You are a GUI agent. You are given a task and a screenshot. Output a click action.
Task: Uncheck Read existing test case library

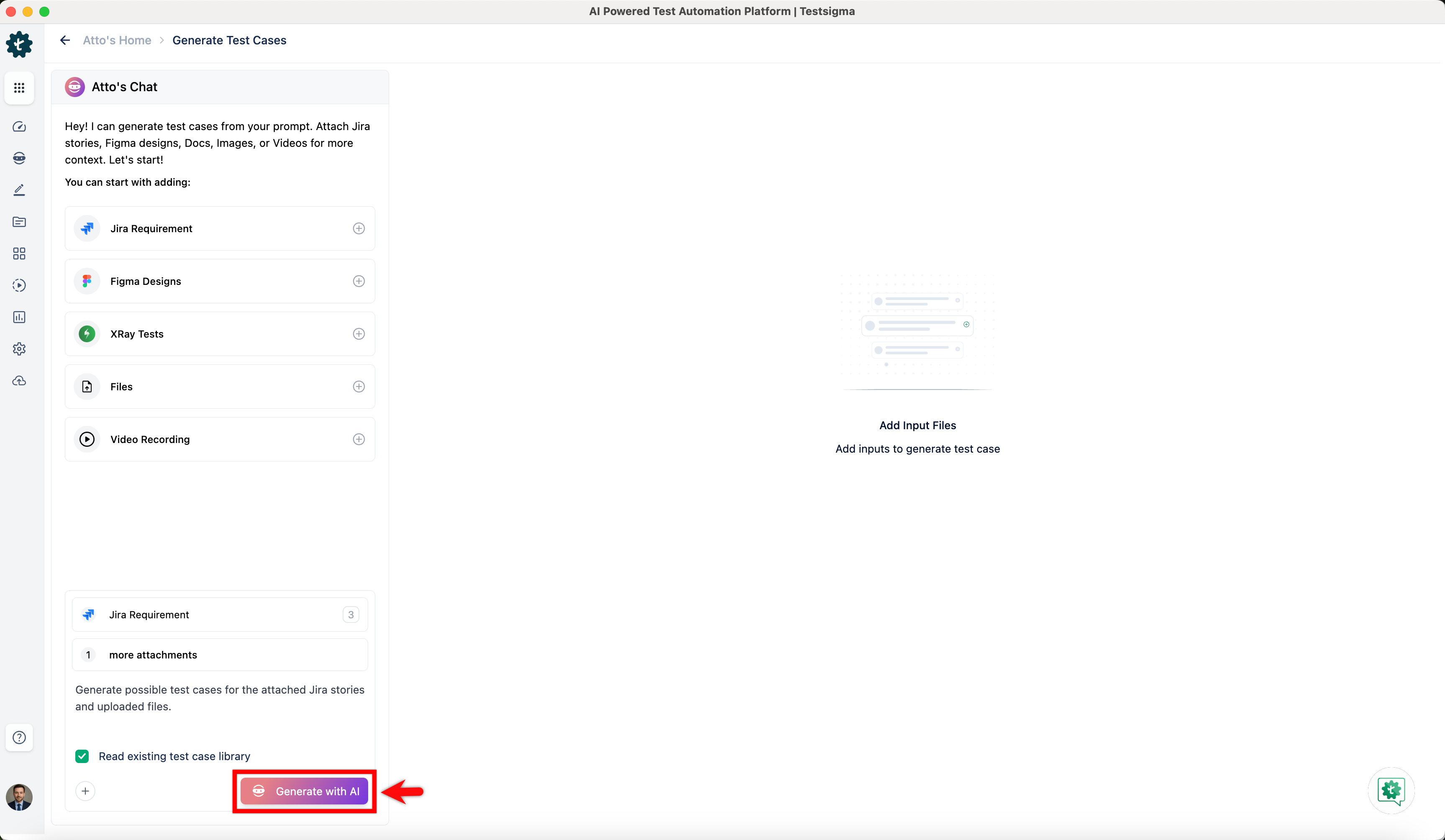pos(82,756)
